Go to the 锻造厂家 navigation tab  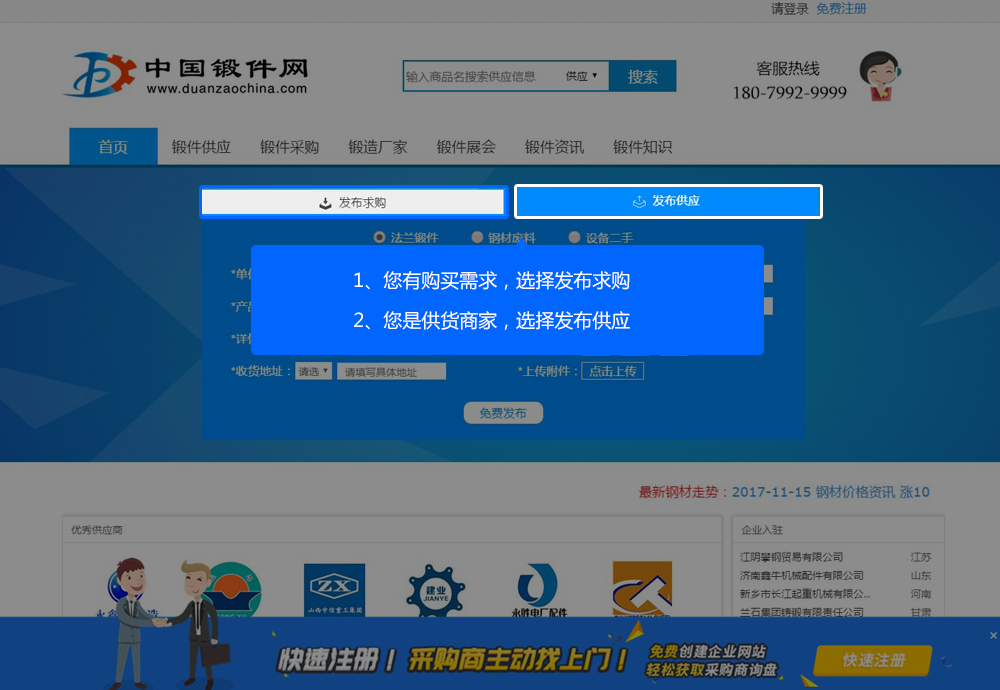(x=378, y=147)
